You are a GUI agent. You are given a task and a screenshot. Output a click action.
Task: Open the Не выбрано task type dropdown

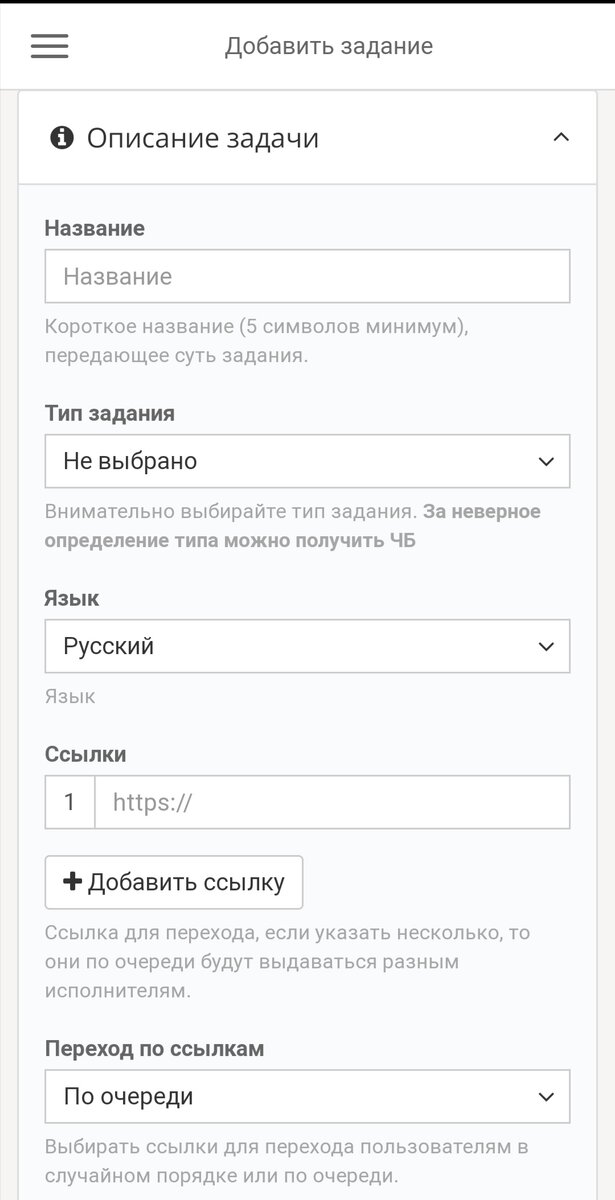tap(307, 461)
